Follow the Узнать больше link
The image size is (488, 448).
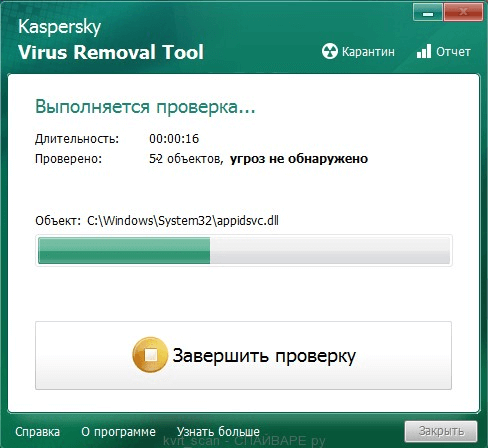[x=218, y=432]
